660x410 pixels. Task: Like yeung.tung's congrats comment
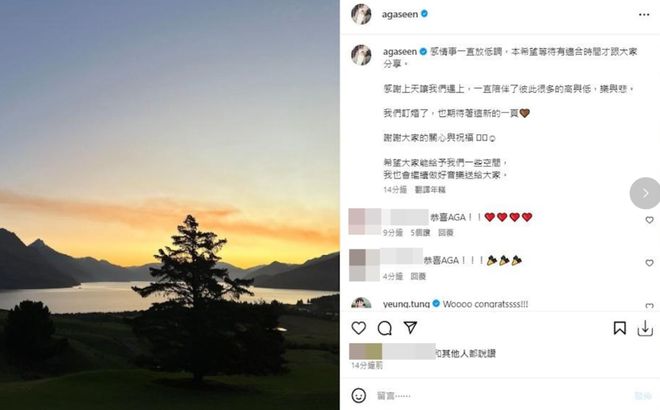coord(649,306)
